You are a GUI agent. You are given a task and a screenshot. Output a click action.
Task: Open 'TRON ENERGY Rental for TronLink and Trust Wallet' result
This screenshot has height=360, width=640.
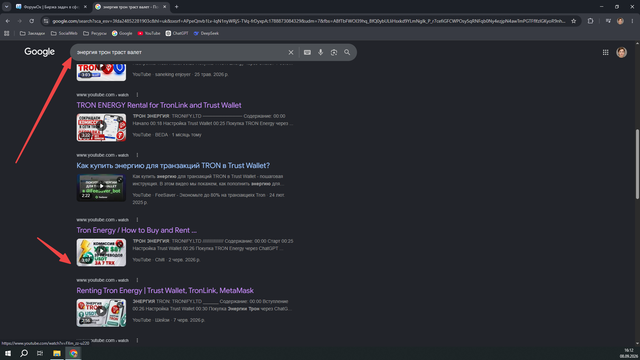[x=159, y=105]
